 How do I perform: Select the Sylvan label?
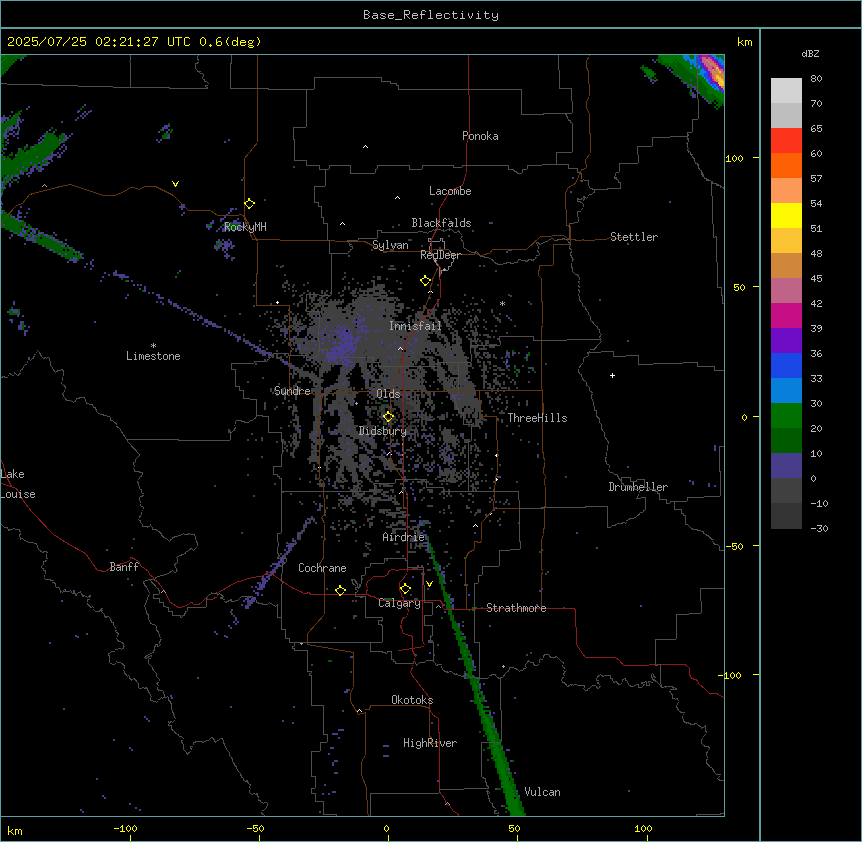390,245
